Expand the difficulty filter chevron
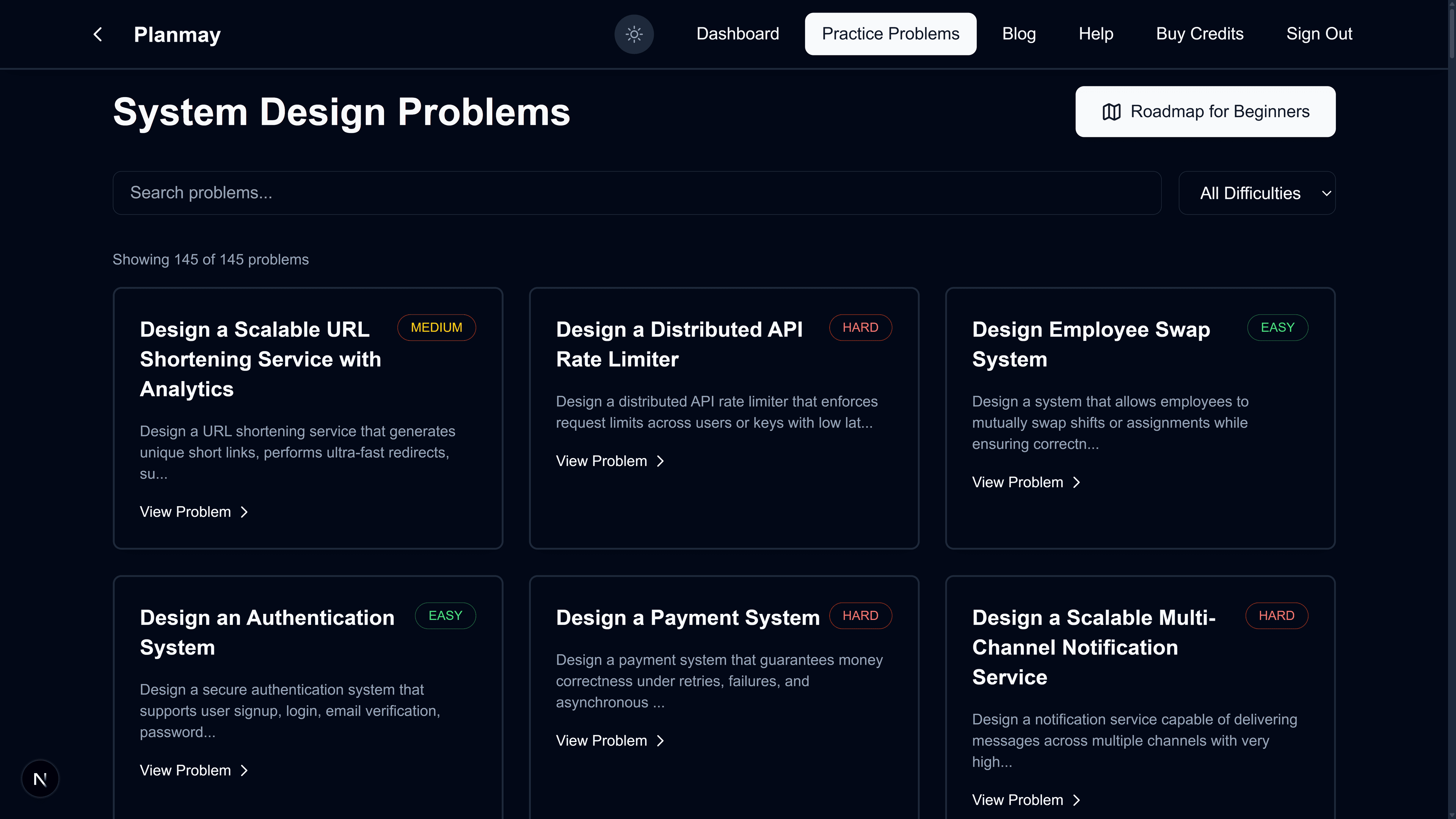Image resolution: width=1456 pixels, height=819 pixels. pyautogui.click(x=1327, y=193)
